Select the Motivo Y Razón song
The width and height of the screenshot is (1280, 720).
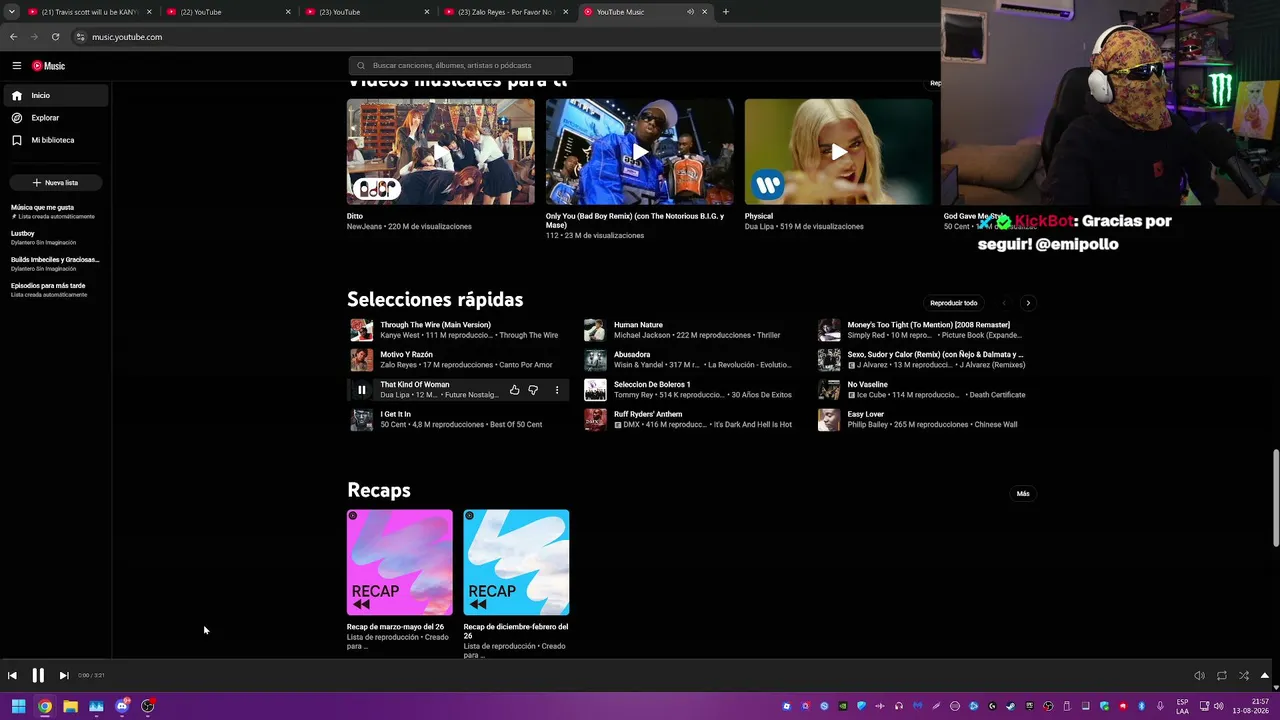[406, 355]
